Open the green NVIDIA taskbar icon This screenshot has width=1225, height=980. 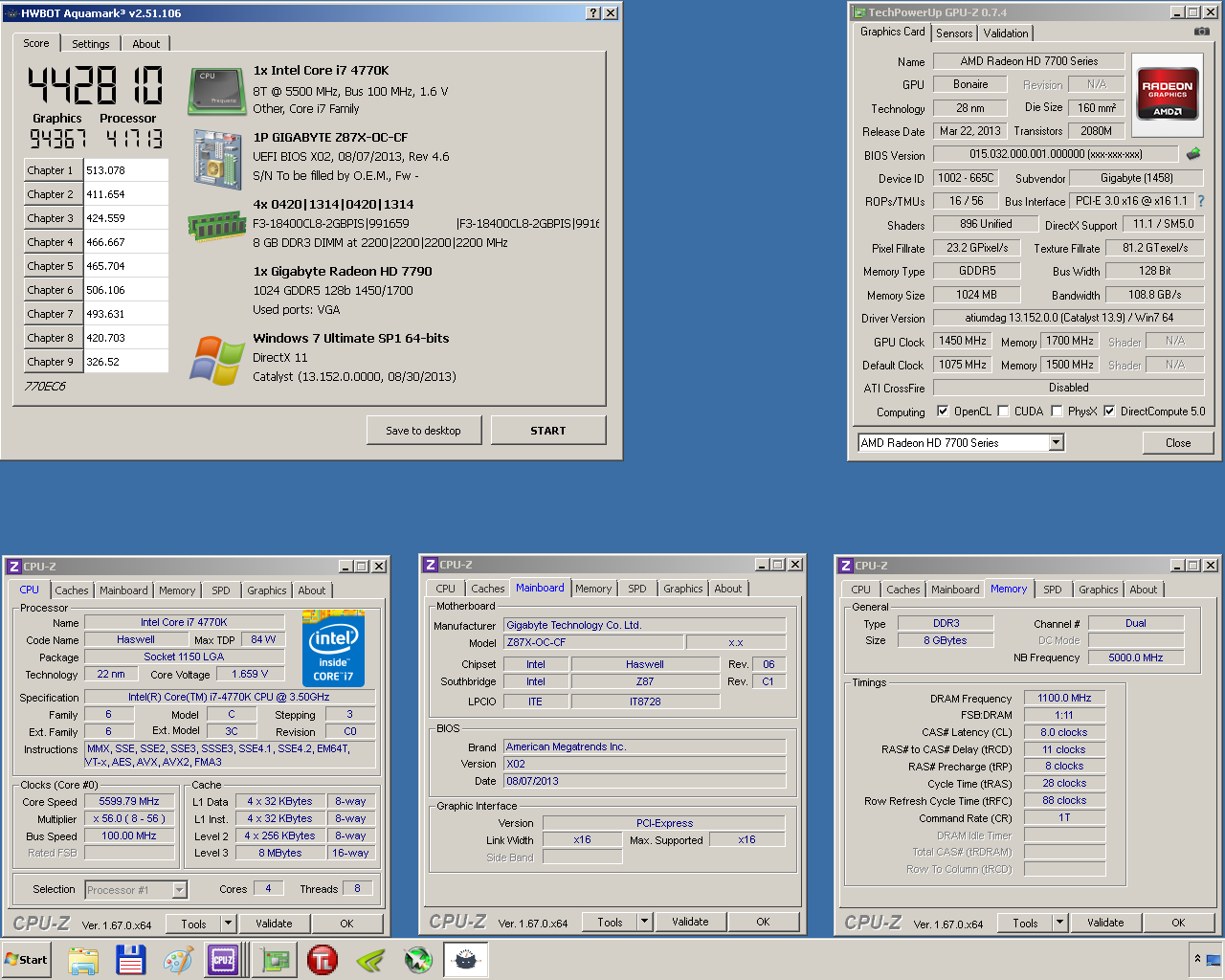[370, 960]
